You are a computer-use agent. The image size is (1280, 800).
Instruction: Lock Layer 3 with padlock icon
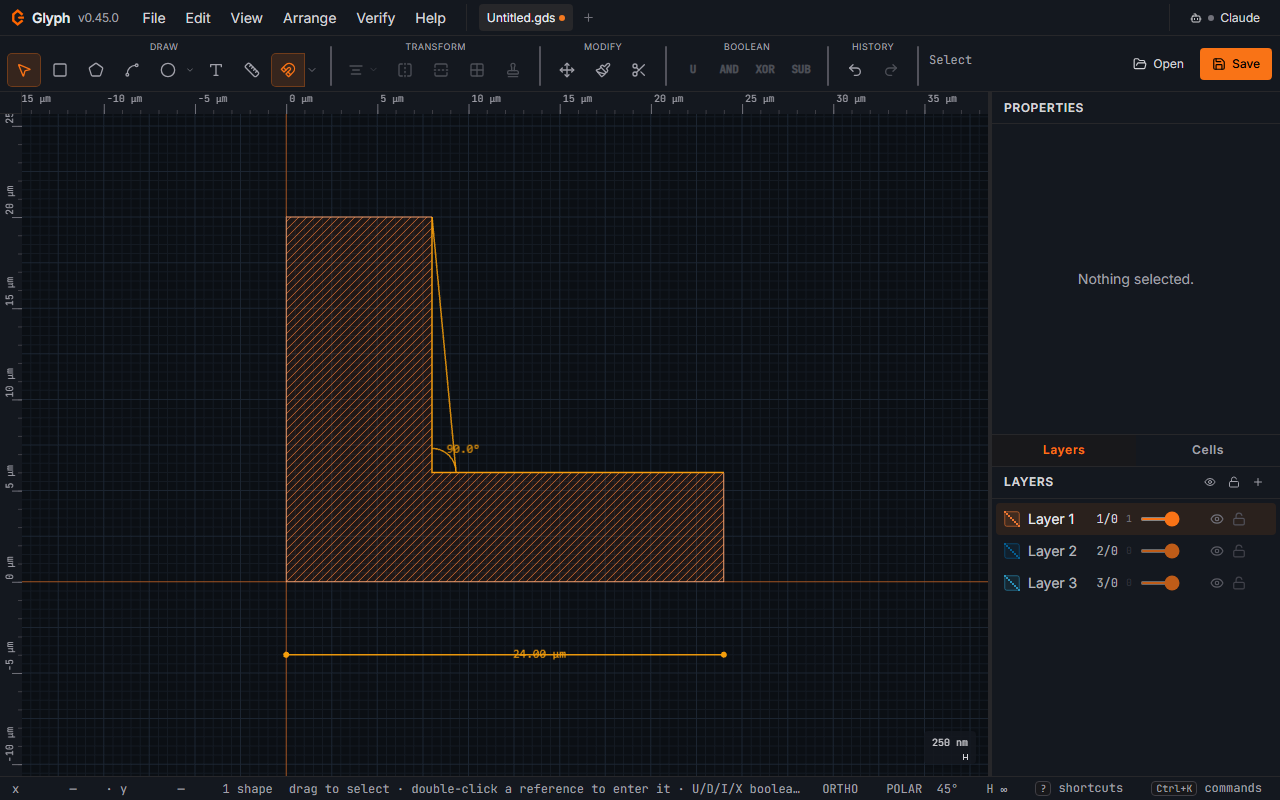point(1239,583)
